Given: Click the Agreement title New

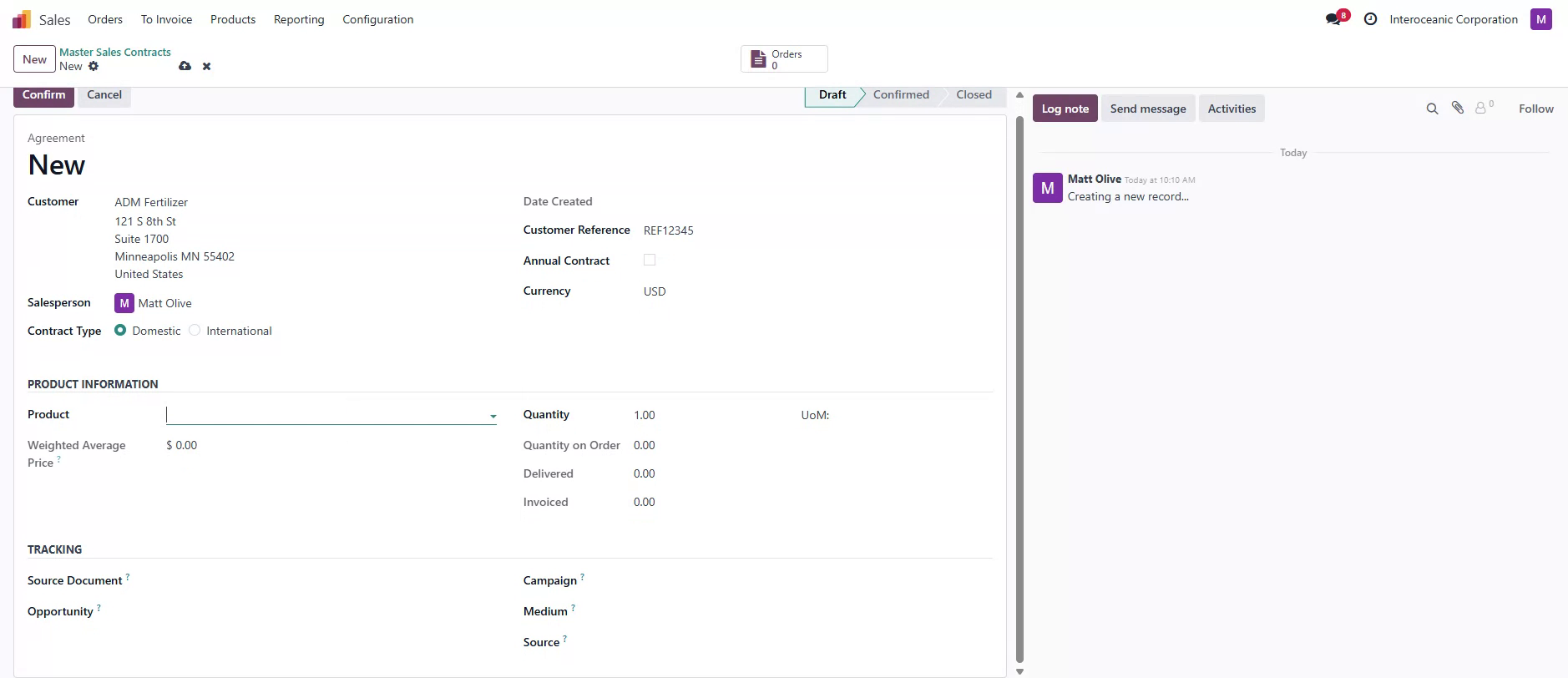Looking at the screenshot, I should [x=57, y=165].
